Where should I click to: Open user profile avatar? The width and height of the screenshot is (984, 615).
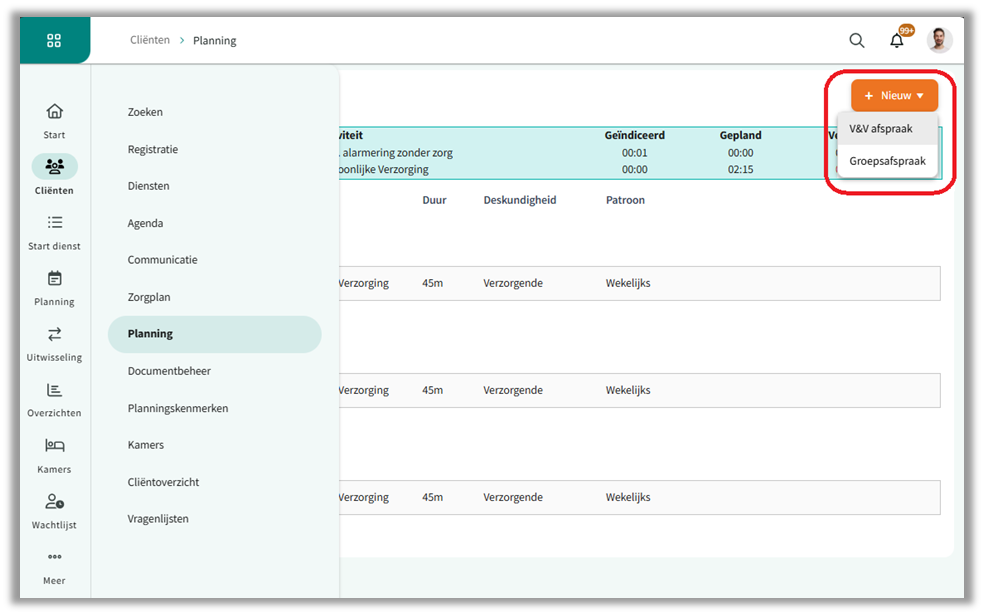(939, 41)
